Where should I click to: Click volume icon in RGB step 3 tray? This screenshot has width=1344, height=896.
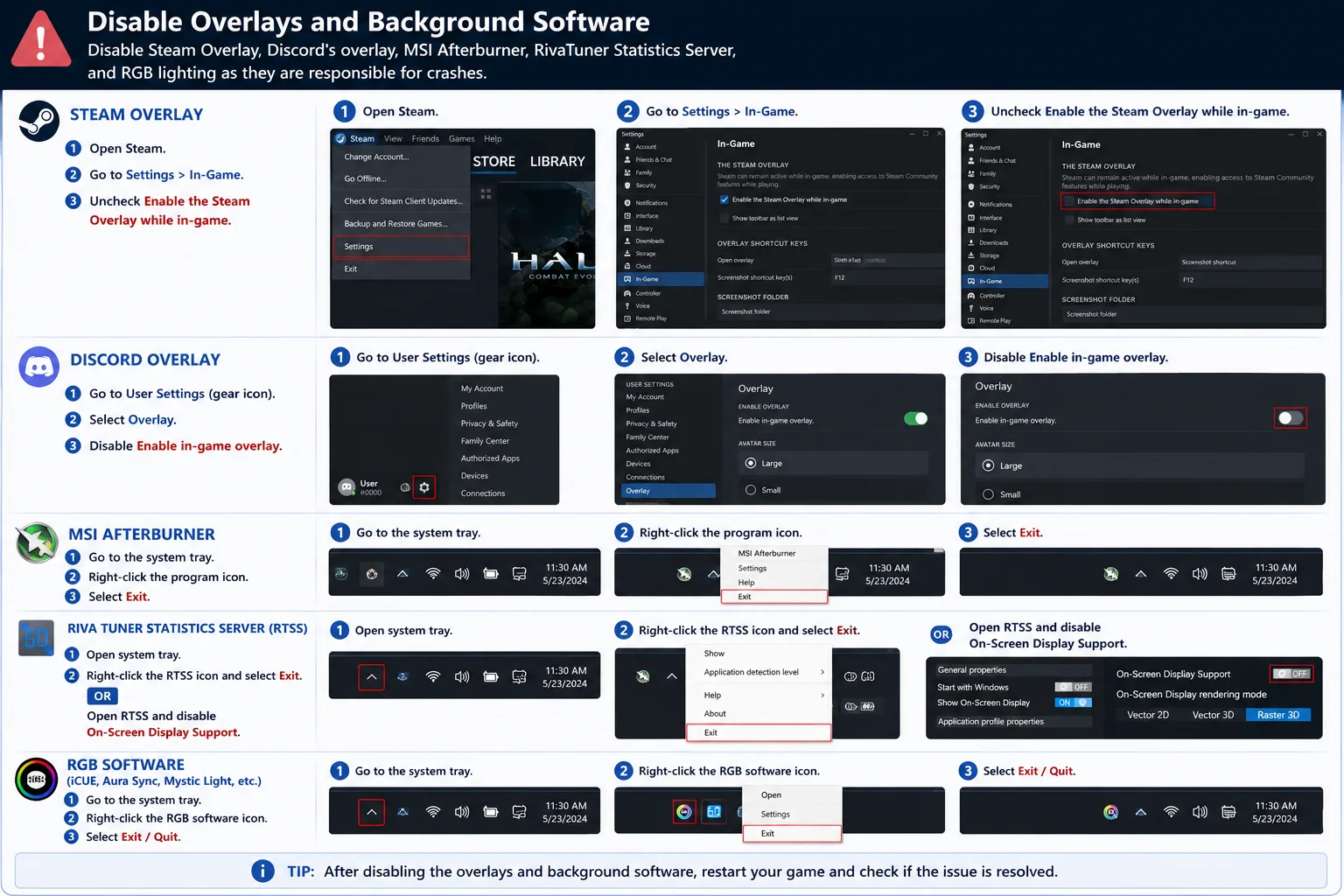[1200, 812]
